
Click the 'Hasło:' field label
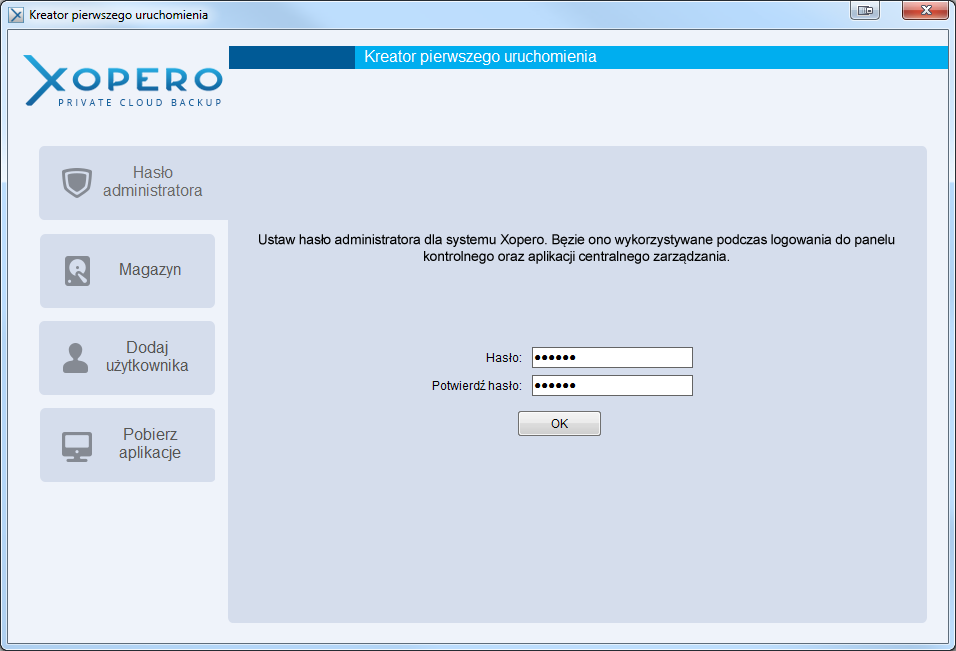[x=503, y=358]
